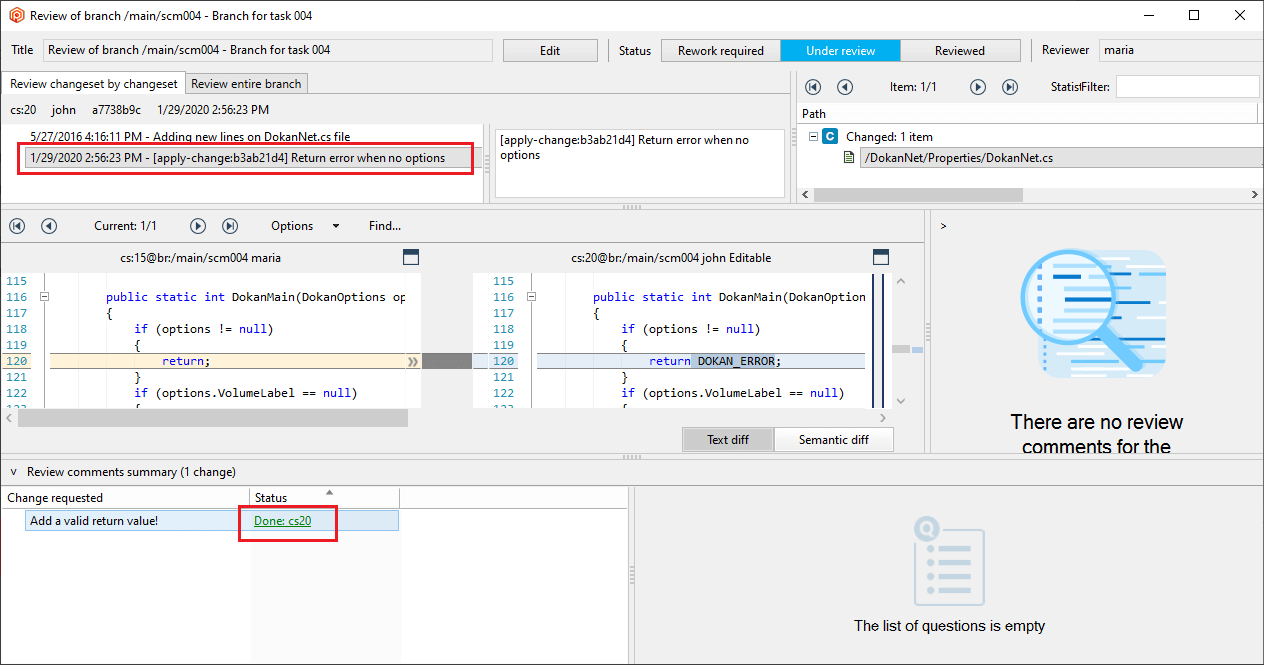This screenshot has width=1264, height=665.
Task: Go to previous item in file list
Action: [845, 87]
